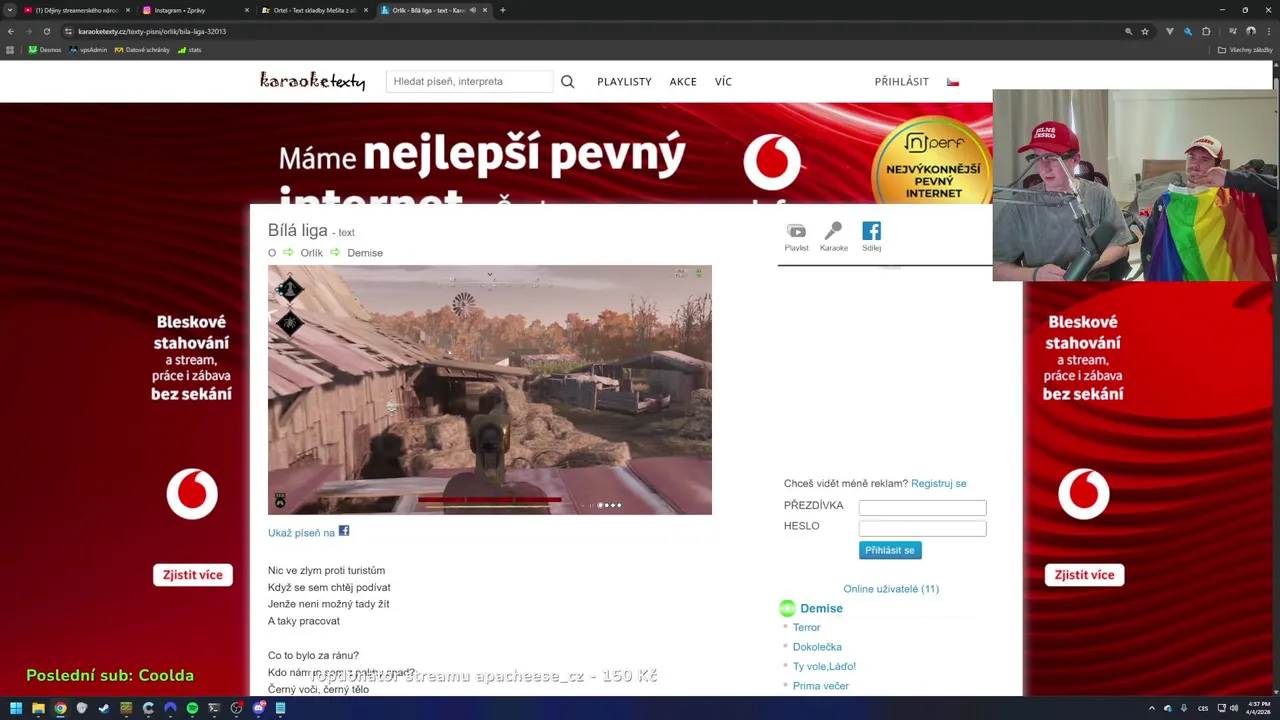Open AKCE menu item

coord(683,82)
